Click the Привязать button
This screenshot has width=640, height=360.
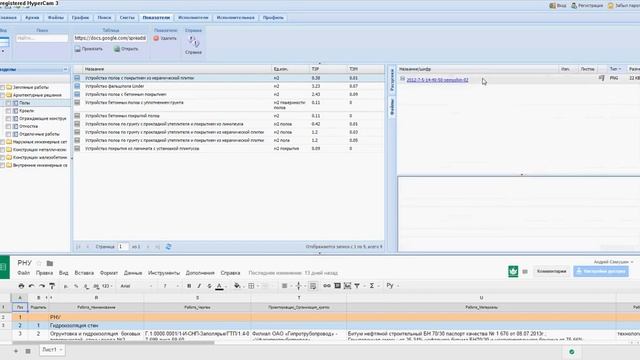pos(89,49)
